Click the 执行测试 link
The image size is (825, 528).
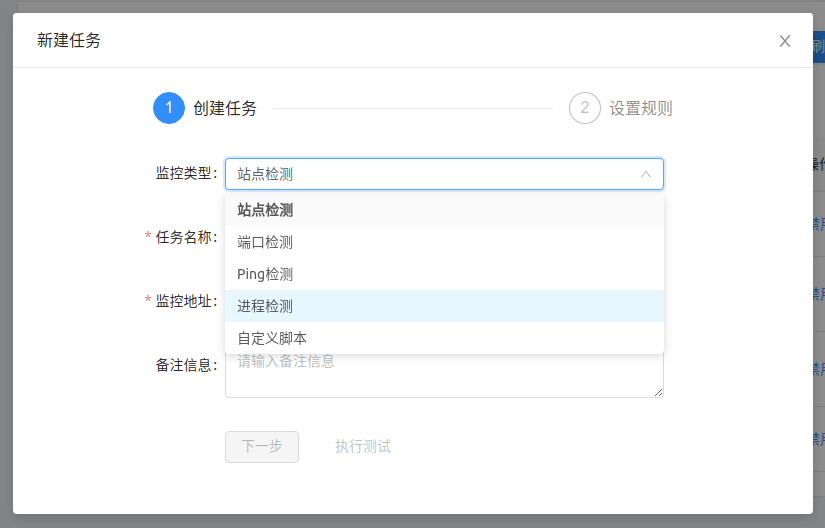(x=363, y=446)
